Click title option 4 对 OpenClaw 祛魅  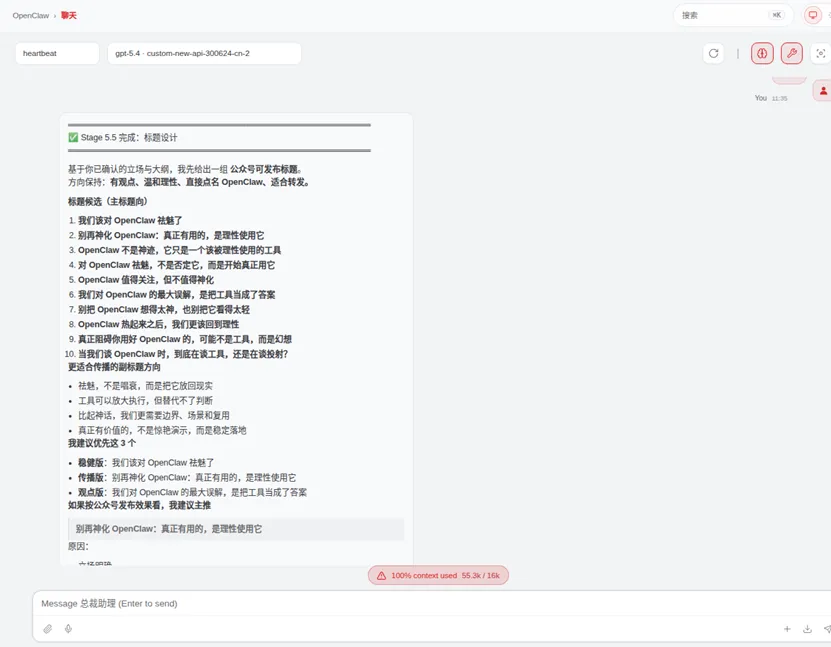pyautogui.click(x=176, y=265)
